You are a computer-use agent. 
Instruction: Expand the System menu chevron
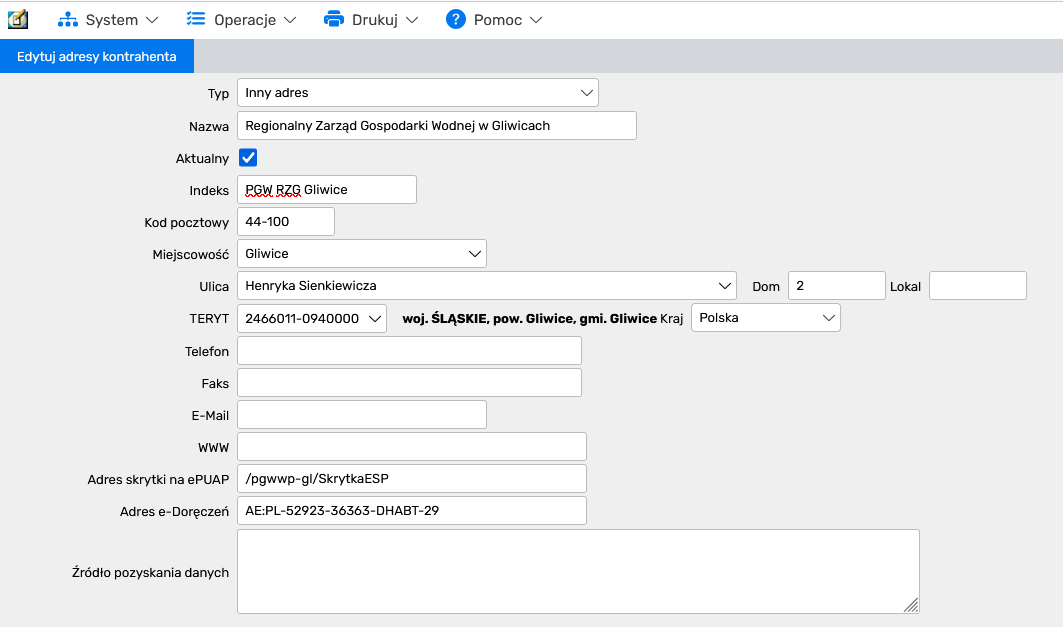[153, 20]
